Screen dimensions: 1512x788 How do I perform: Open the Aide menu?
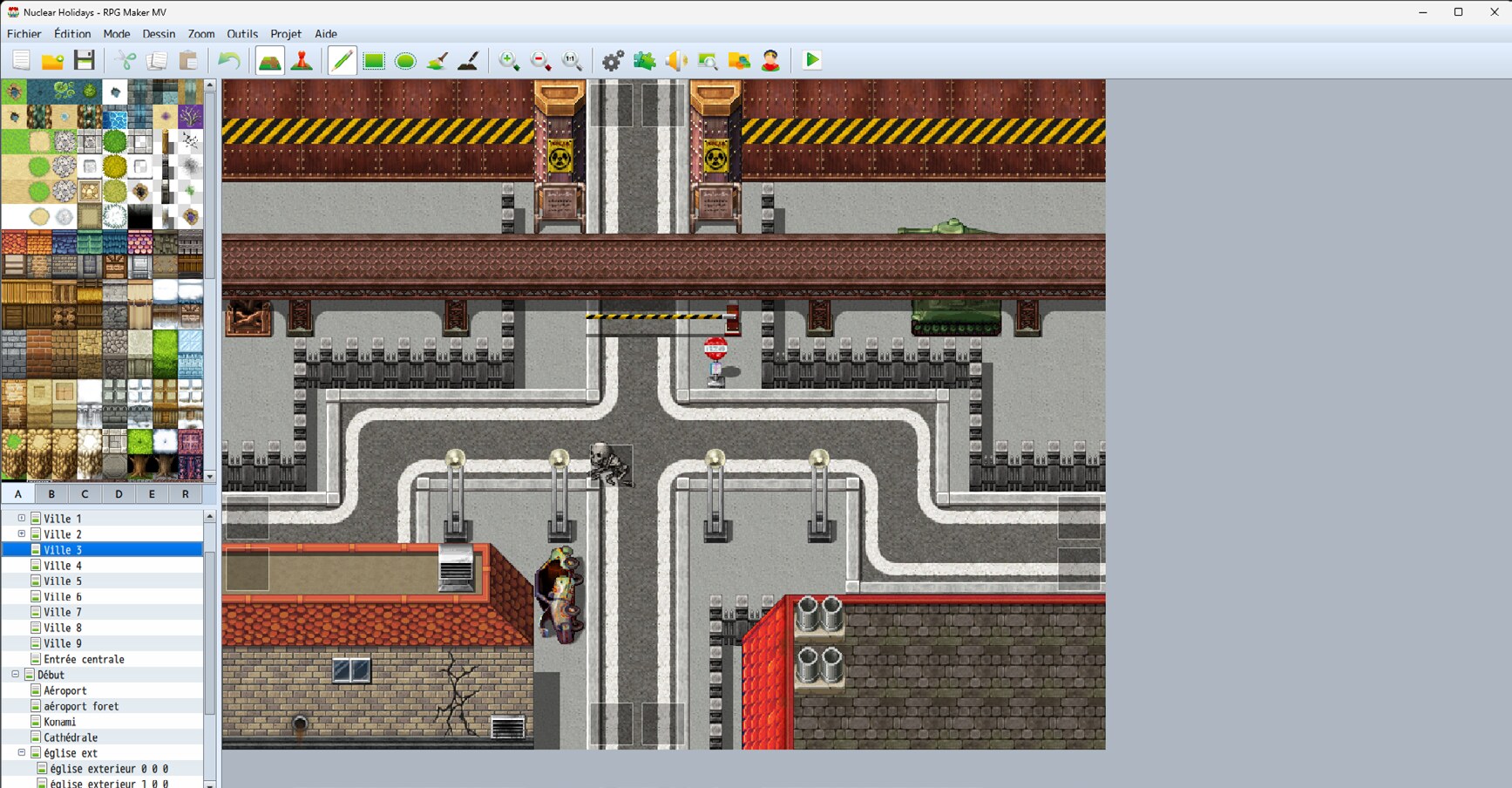click(326, 34)
